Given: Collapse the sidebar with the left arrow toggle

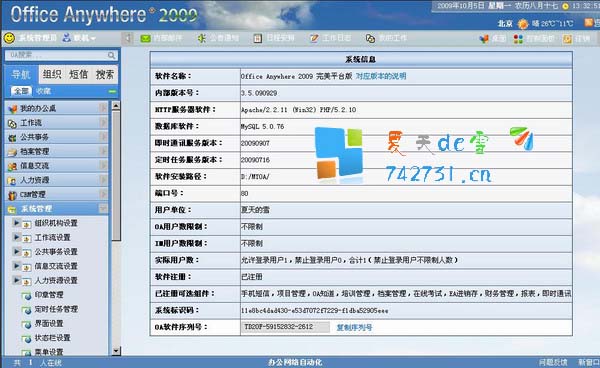Looking at the screenshot, I should coord(127,38).
